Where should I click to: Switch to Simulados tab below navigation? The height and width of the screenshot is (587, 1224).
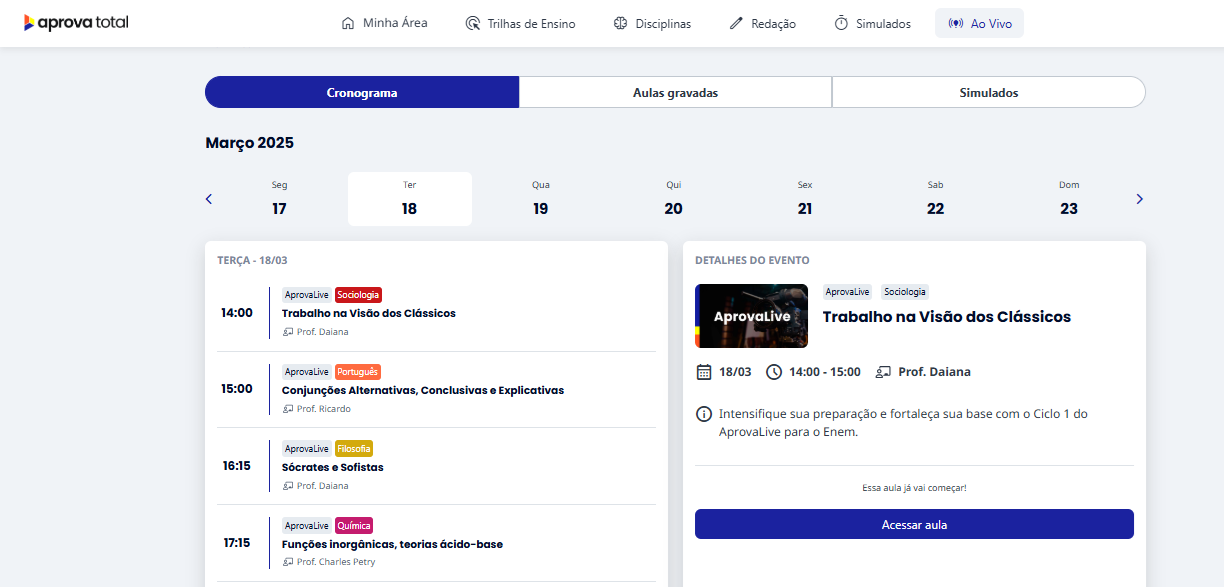989,92
